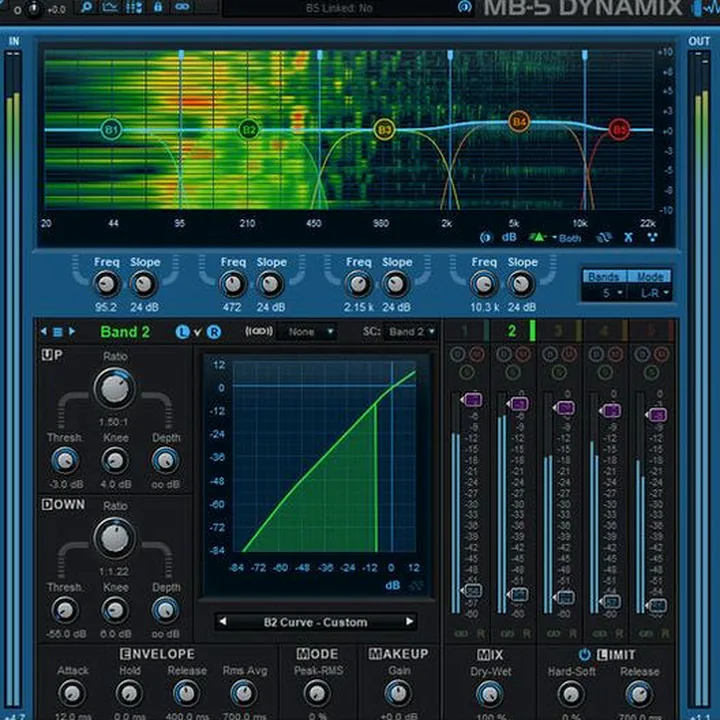Viewport: 720px width, 720px height.
Task: Click the green round button under band 2
Action: (x=512, y=371)
